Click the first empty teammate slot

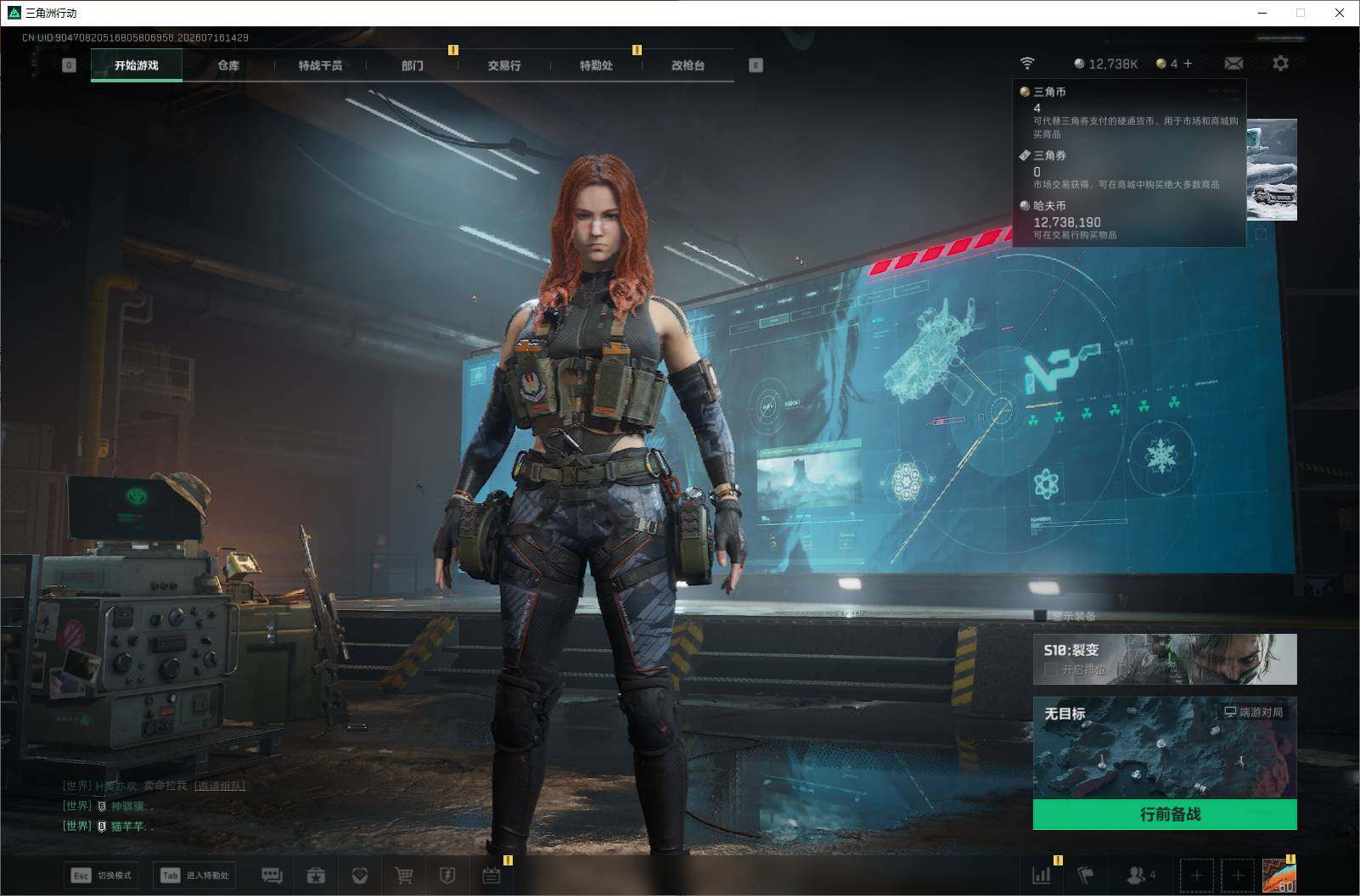[x=1196, y=875]
